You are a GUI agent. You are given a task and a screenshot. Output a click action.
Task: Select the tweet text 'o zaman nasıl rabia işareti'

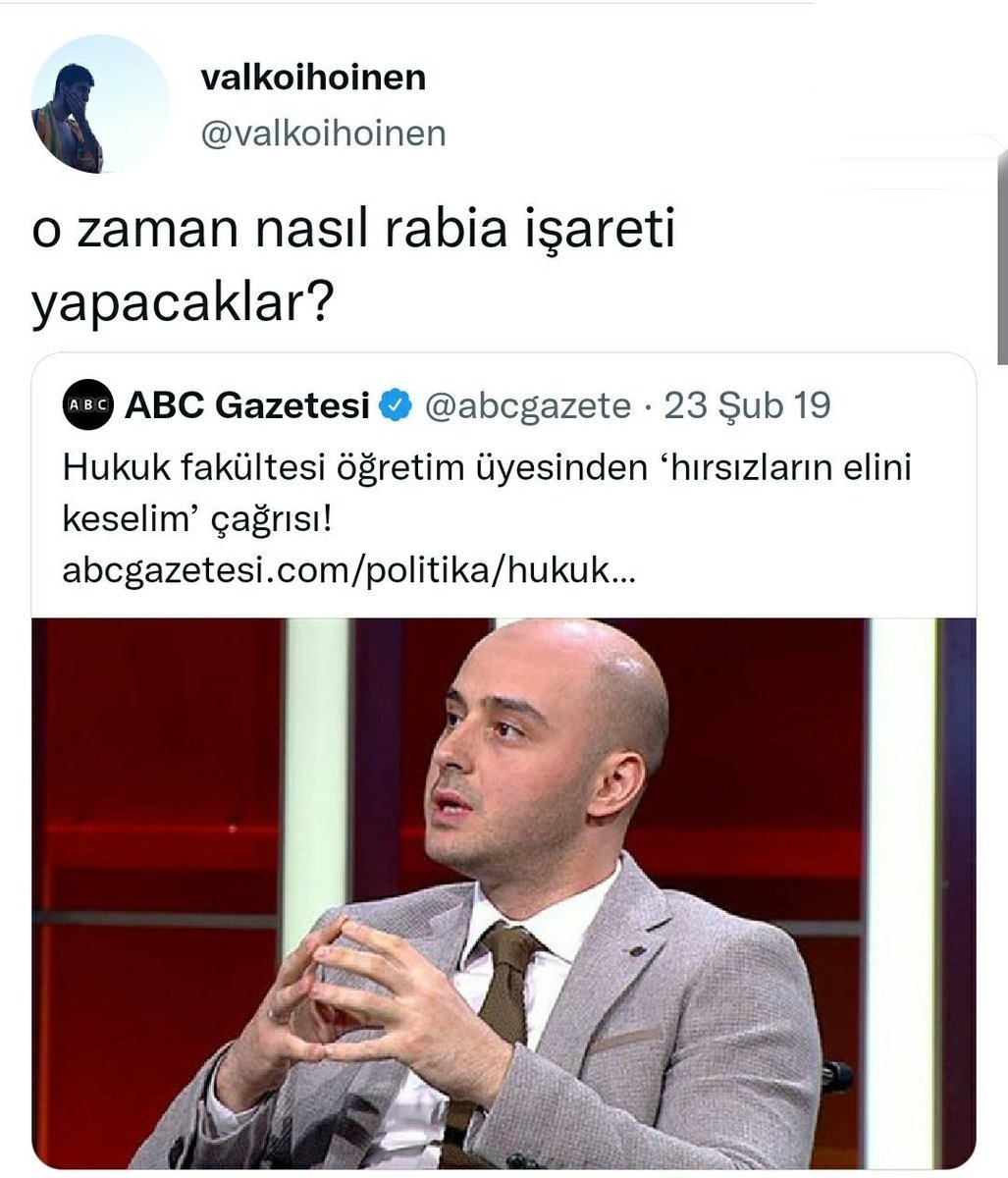352,238
